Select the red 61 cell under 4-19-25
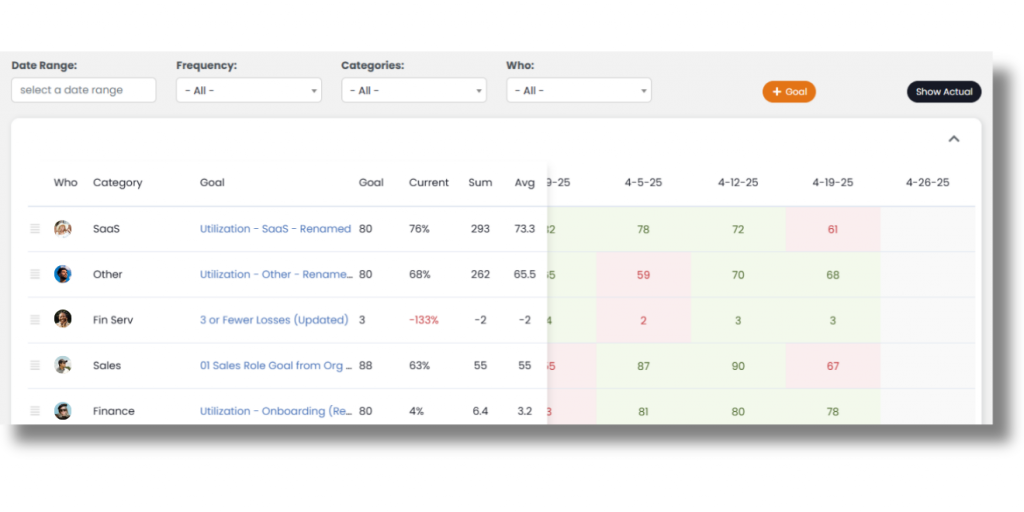This screenshot has width=1024, height=512. pyautogui.click(x=832, y=229)
